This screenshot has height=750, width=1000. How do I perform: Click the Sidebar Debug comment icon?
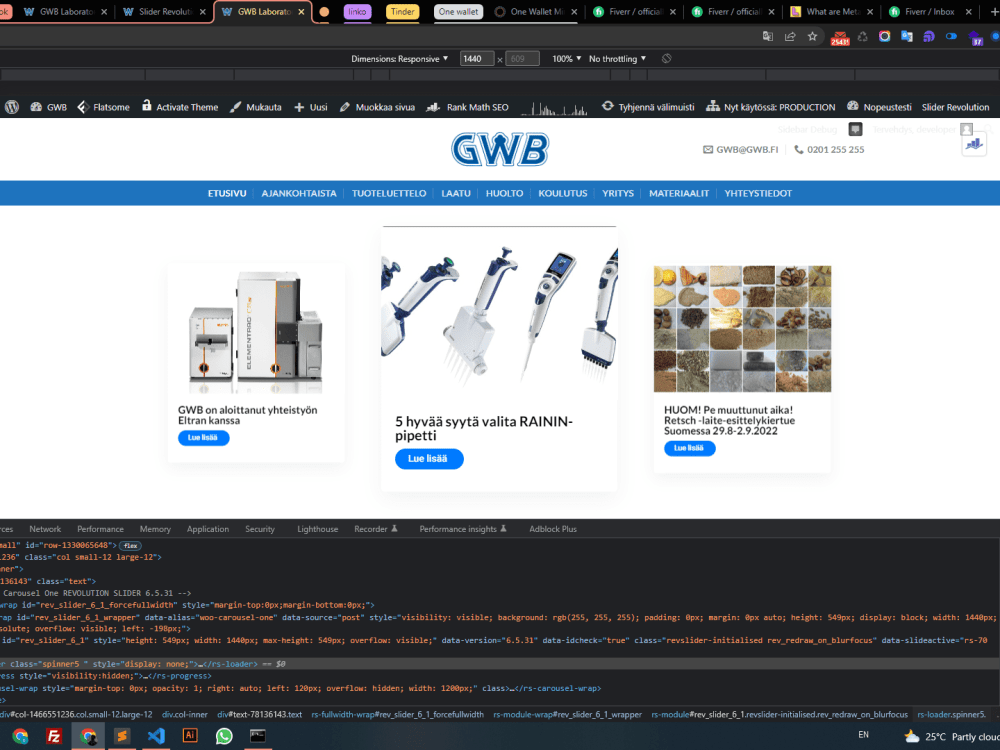(855, 129)
